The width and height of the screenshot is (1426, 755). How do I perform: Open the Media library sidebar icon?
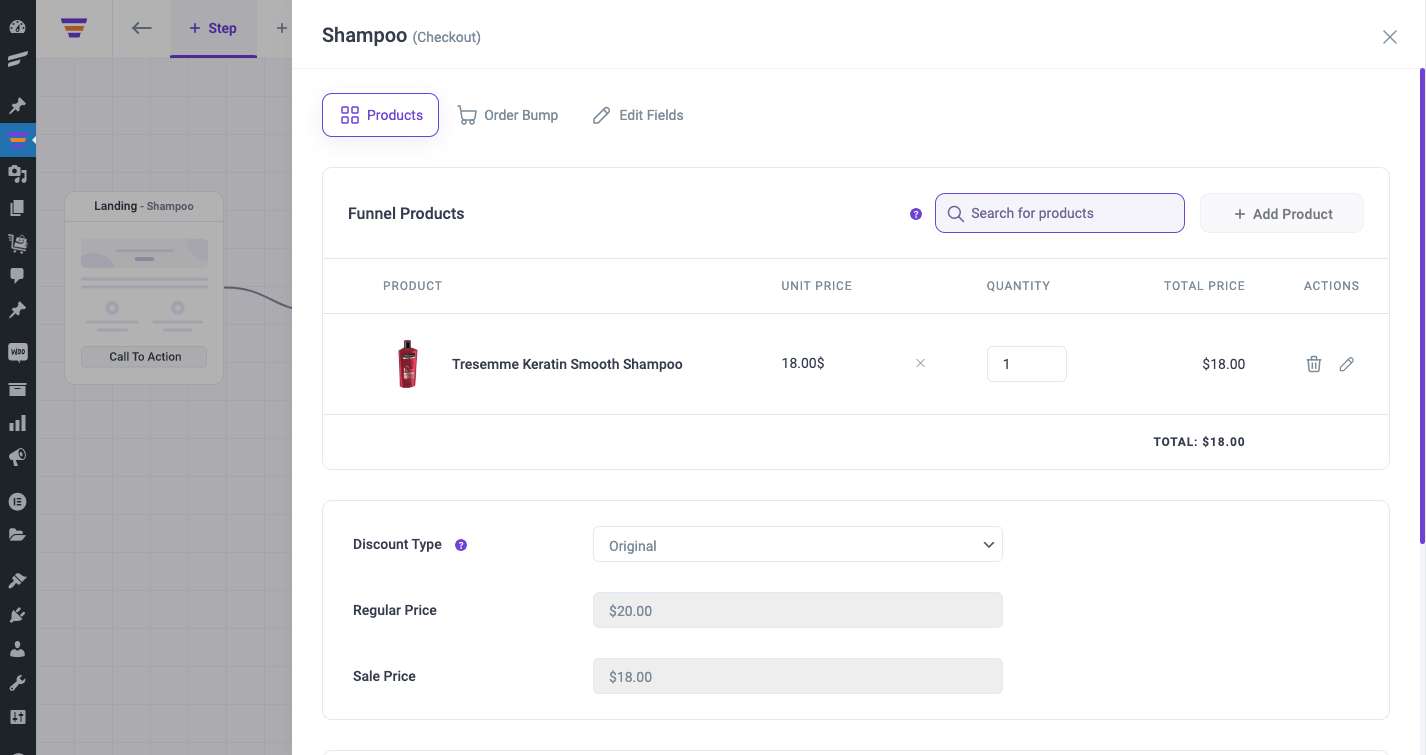click(x=17, y=174)
